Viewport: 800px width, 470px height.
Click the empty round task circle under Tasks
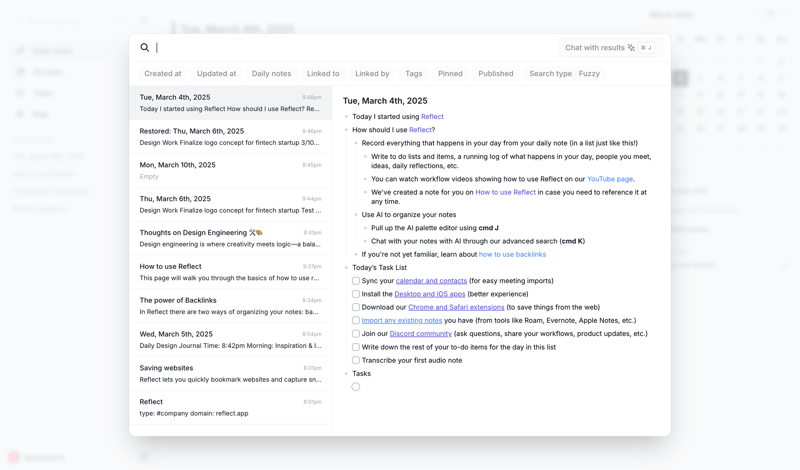click(356, 387)
